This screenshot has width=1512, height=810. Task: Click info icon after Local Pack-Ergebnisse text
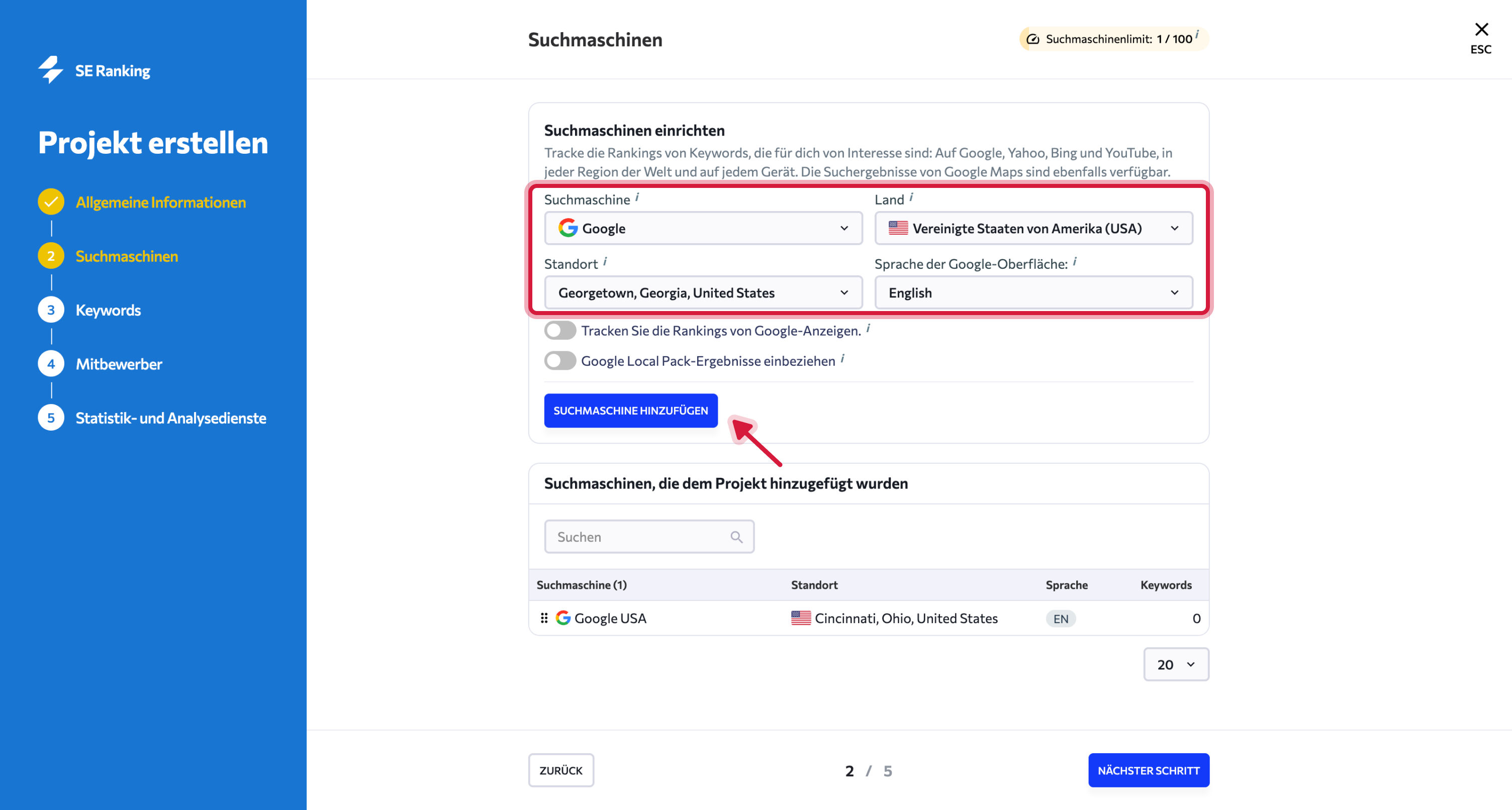click(842, 359)
